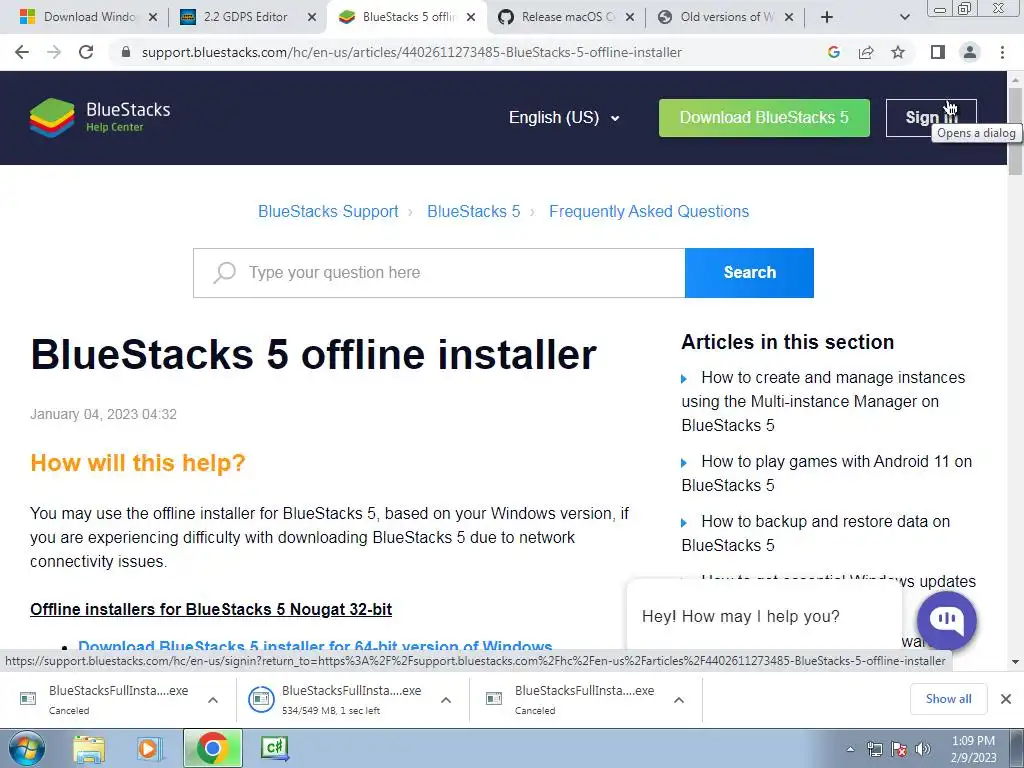Click the padlock site info icon
Image resolution: width=1024 pixels, height=768 pixels.
[x=126, y=52]
